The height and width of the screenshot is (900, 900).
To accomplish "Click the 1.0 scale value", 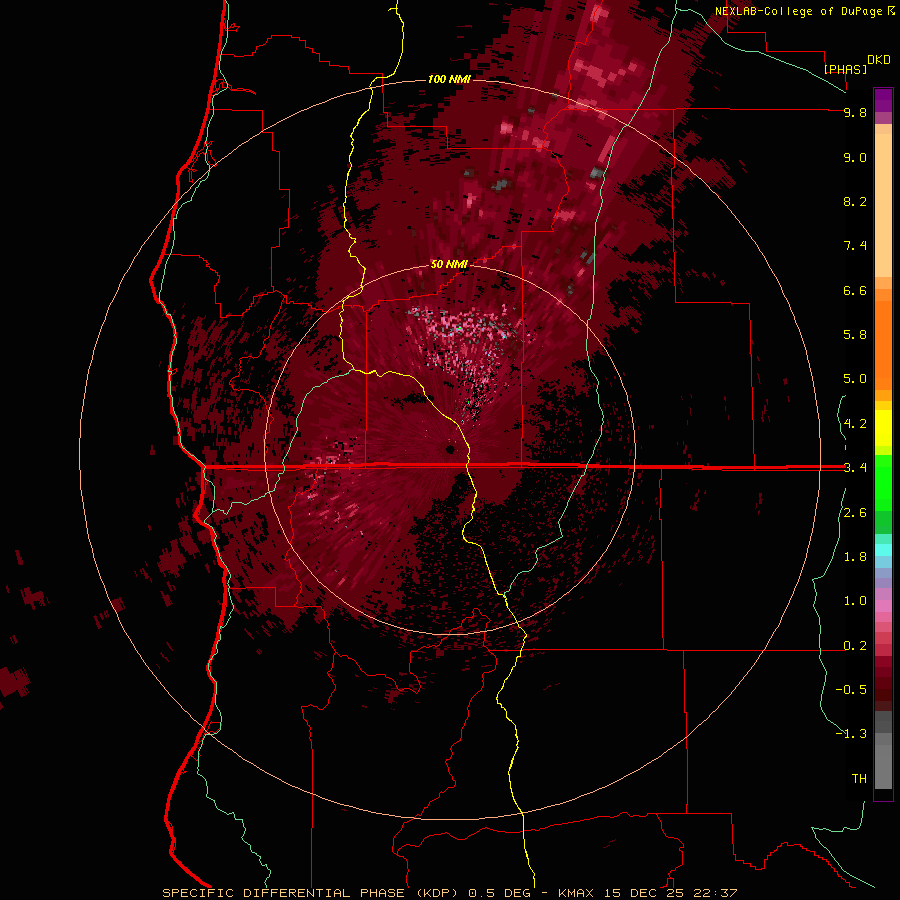I will pos(855,602).
